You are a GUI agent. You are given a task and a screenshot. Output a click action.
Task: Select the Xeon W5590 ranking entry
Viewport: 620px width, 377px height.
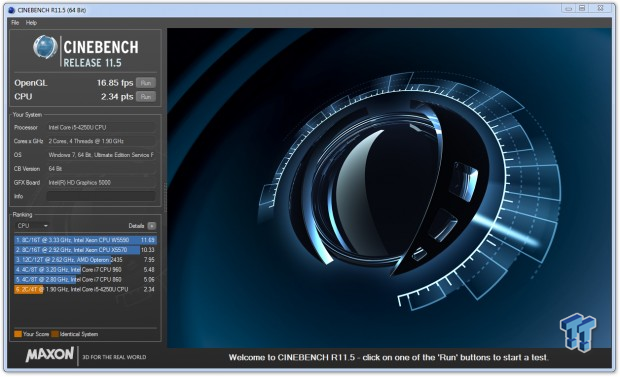(85, 240)
